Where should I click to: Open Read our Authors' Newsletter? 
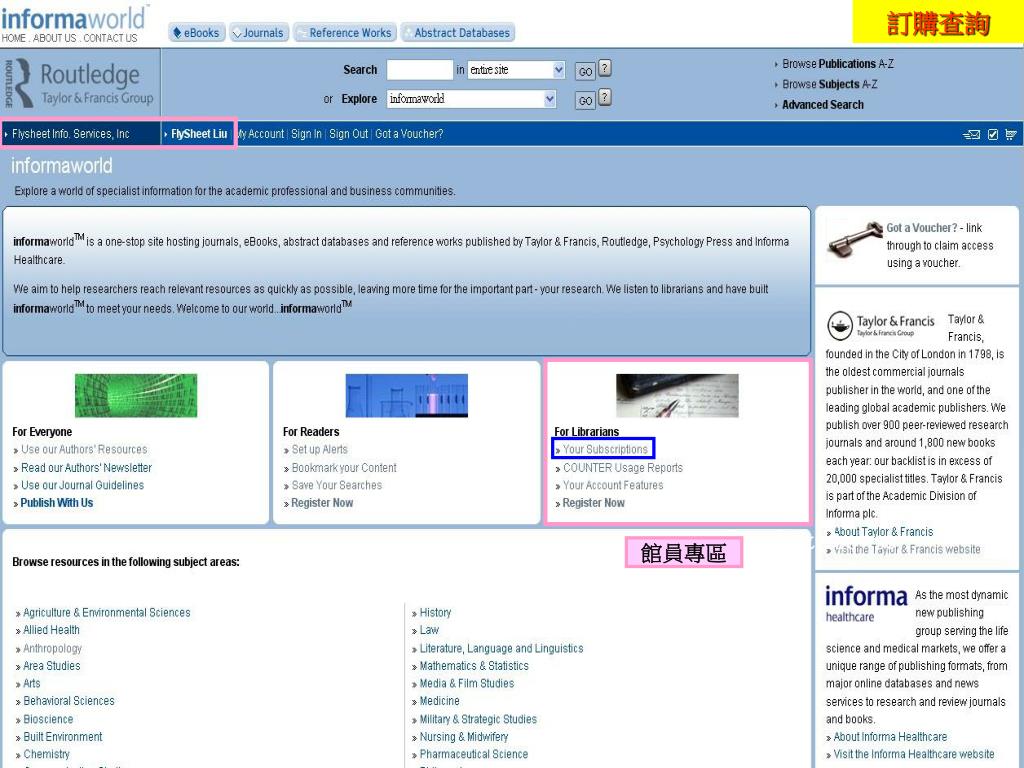[86, 468]
